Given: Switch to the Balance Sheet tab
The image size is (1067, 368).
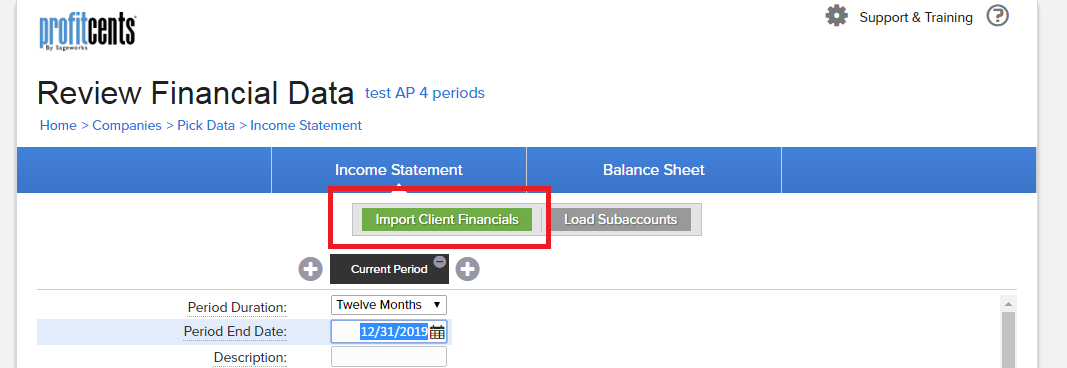Looking at the screenshot, I should click(654, 169).
